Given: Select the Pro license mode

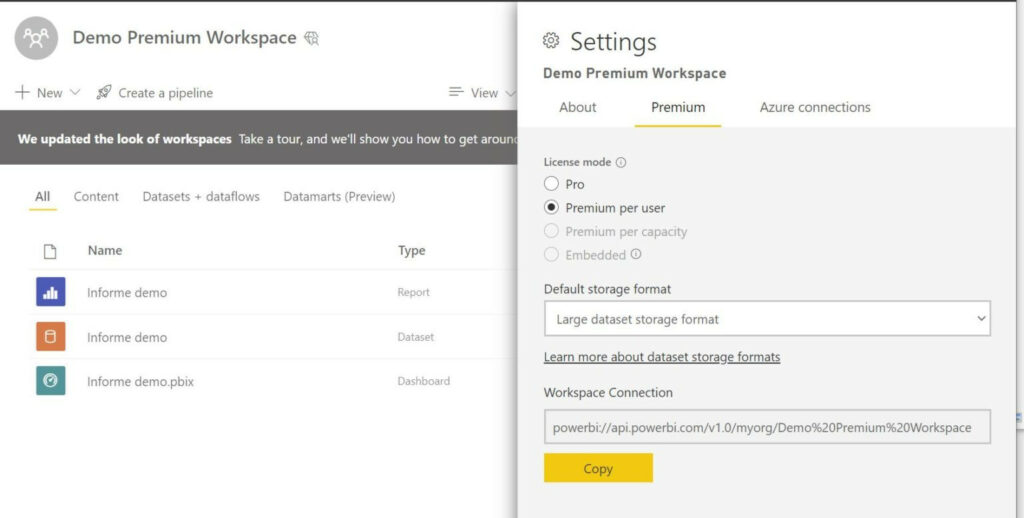Looking at the screenshot, I should tap(551, 184).
